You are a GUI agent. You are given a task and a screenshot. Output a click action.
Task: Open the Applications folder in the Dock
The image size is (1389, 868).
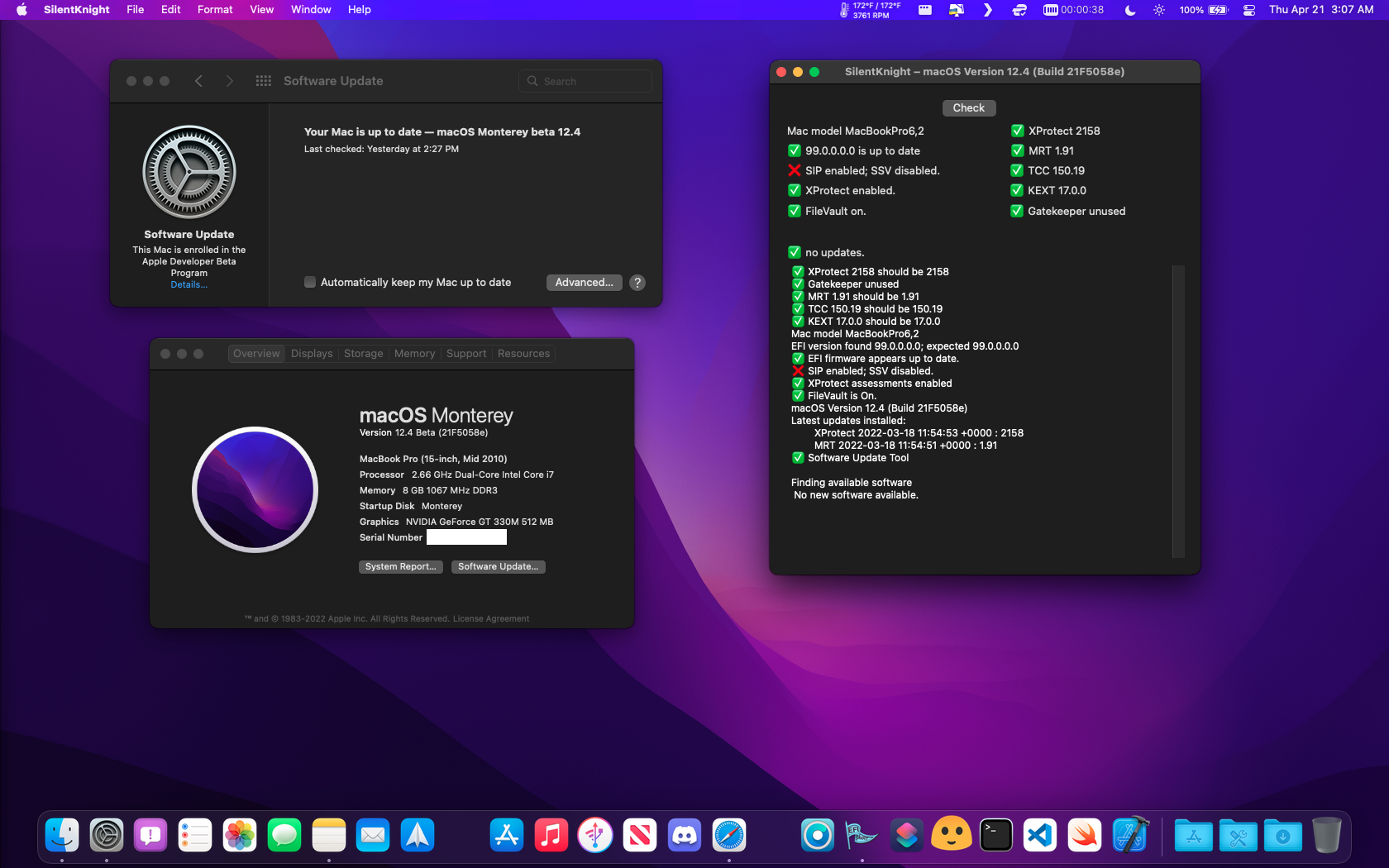[x=1194, y=835]
